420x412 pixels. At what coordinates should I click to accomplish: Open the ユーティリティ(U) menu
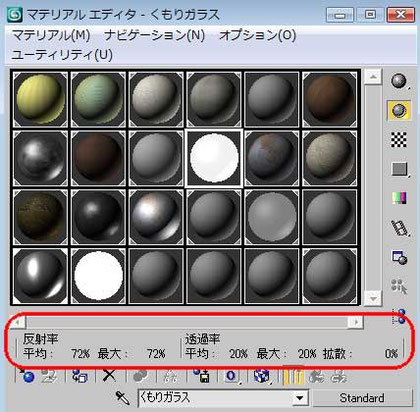pyautogui.click(x=62, y=55)
